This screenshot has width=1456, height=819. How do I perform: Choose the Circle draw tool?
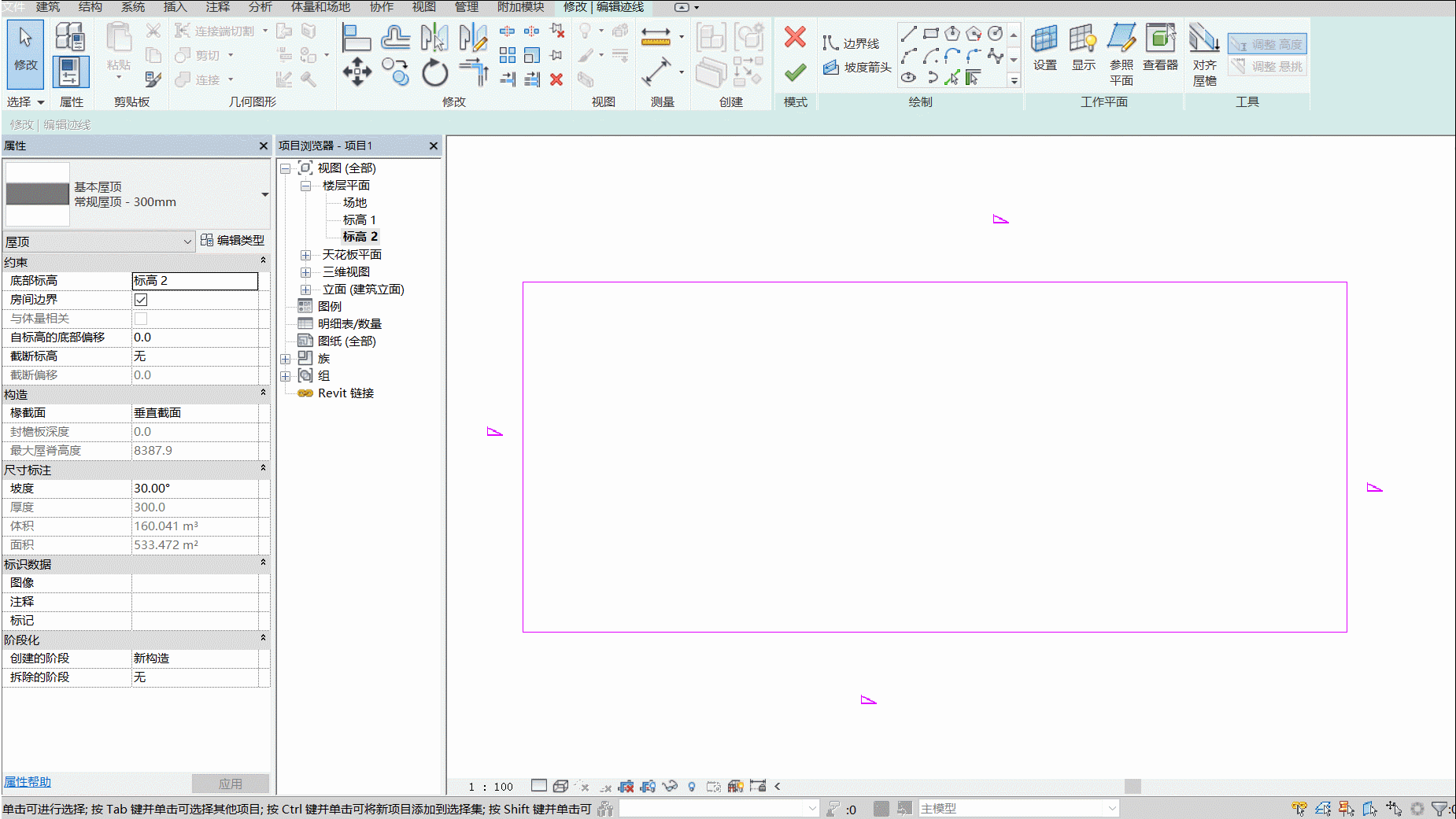click(996, 33)
